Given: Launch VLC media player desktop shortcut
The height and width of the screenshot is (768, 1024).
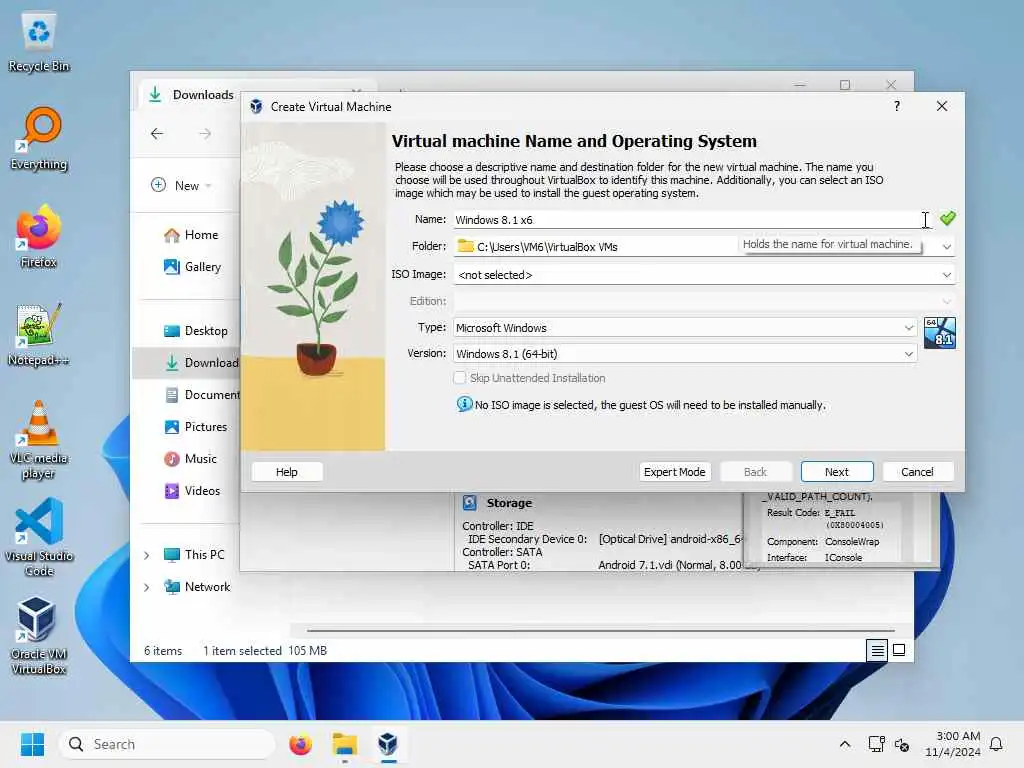Looking at the screenshot, I should pyautogui.click(x=39, y=440).
